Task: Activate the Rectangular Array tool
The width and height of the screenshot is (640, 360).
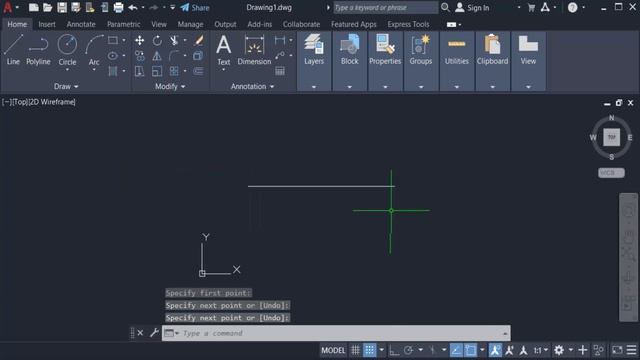Action: [x=174, y=71]
